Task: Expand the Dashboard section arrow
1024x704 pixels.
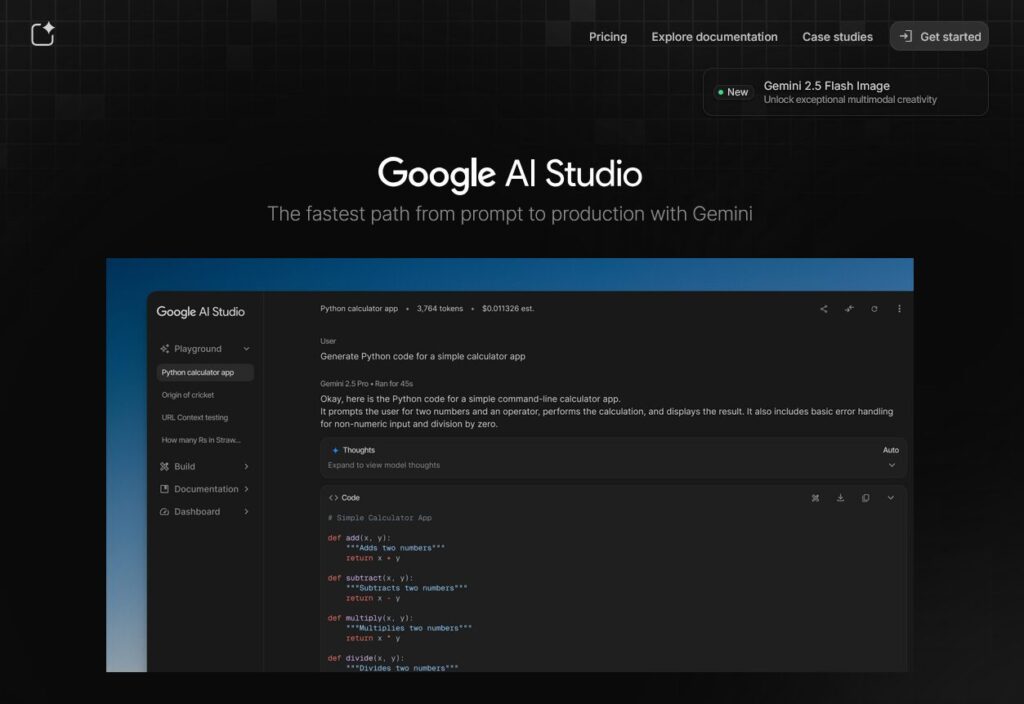Action: point(246,511)
